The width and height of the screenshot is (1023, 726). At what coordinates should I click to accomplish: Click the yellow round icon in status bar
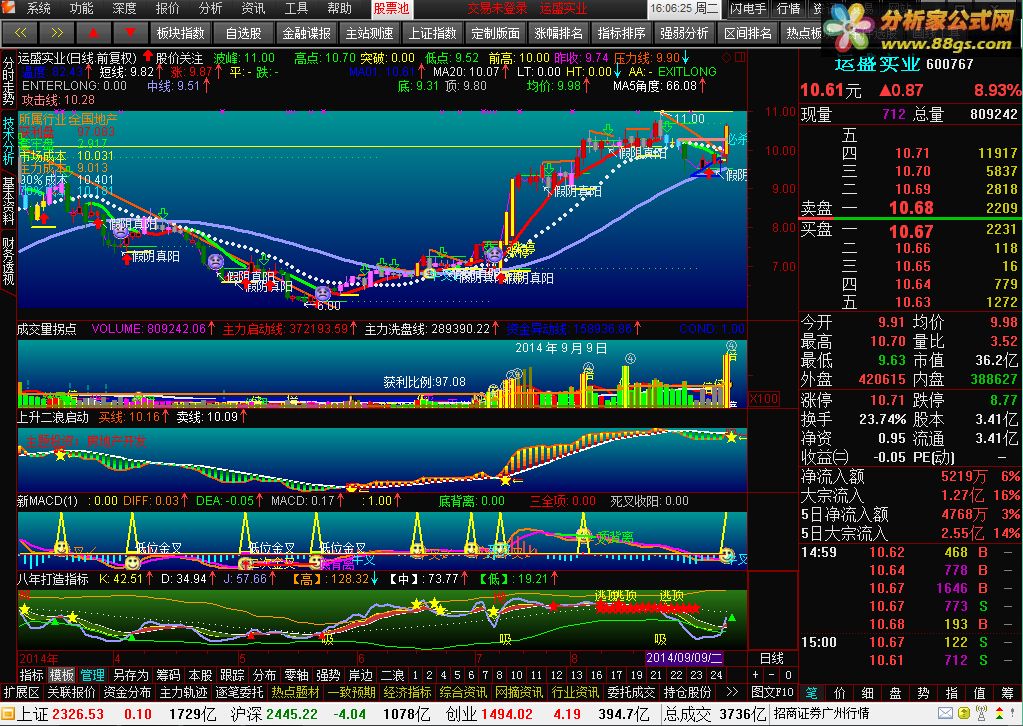pyautogui.click(x=963, y=713)
